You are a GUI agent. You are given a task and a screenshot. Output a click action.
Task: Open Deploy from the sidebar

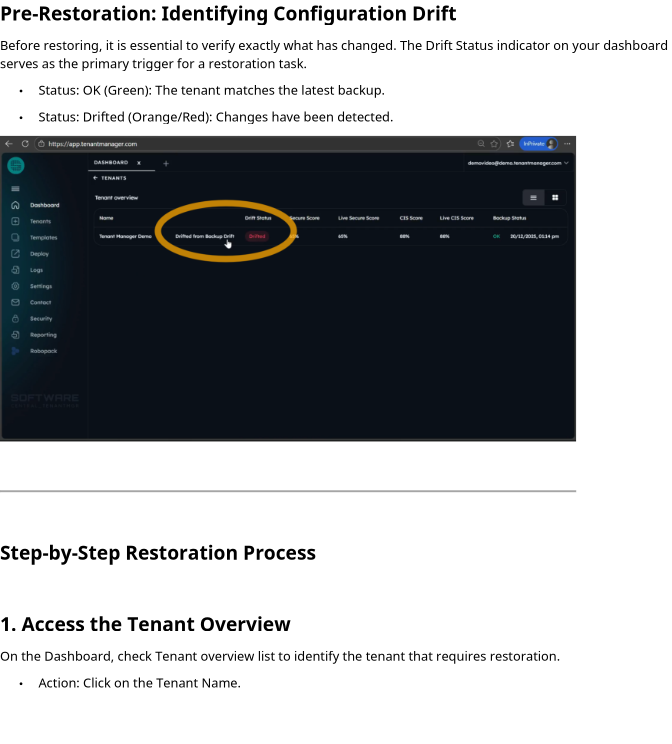pos(15,254)
